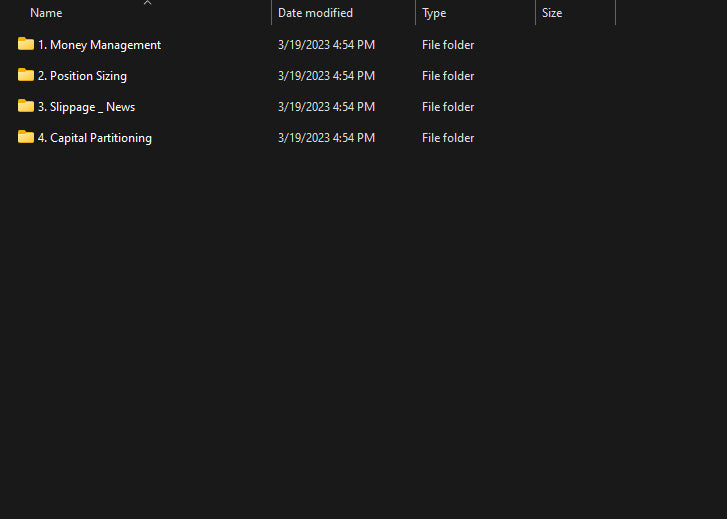
Task: Click the '2. Position Sizing' folder name
Action: pyautogui.click(x=82, y=76)
